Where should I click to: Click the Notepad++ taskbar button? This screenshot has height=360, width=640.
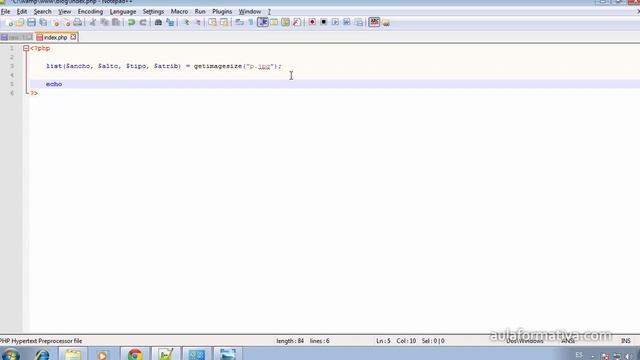[x=166, y=354]
